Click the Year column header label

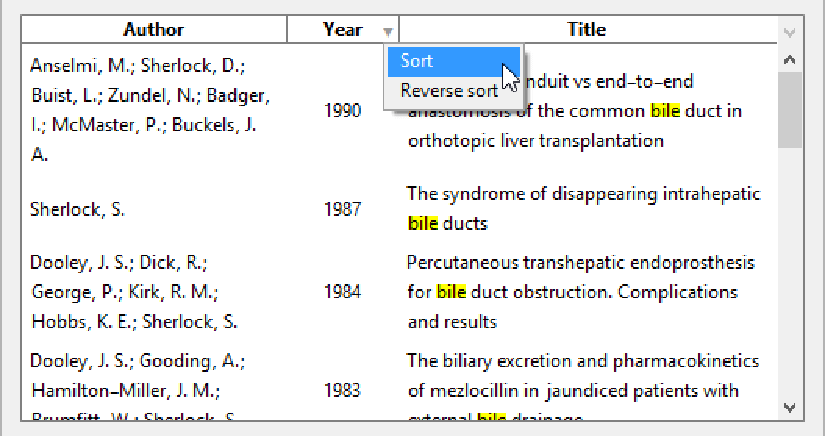[342, 30]
